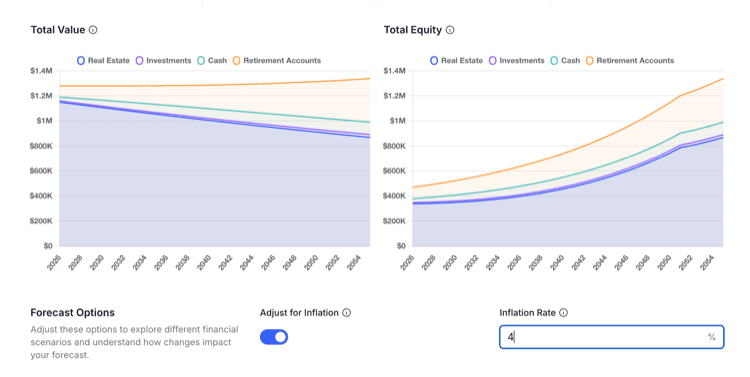Click the Total Value chart heading
This screenshot has height=377, width=750.
coord(58,30)
